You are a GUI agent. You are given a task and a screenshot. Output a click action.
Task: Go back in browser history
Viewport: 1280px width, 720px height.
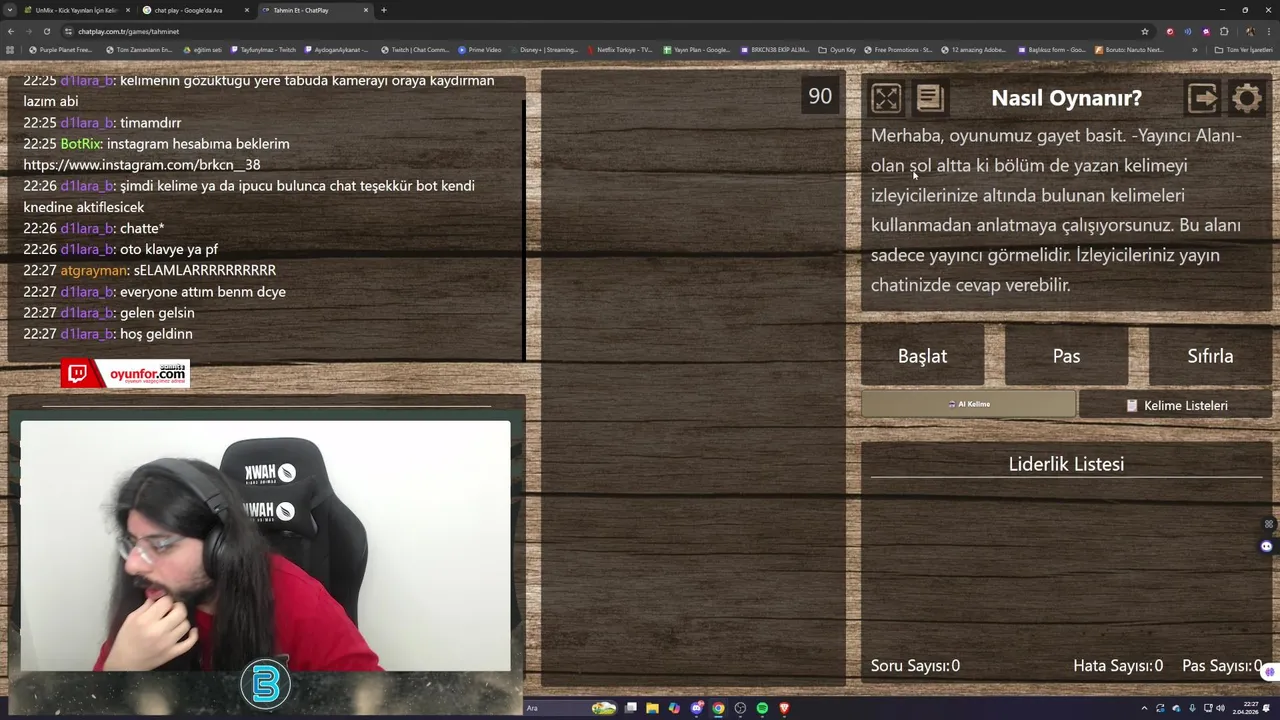click(x=11, y=31)
